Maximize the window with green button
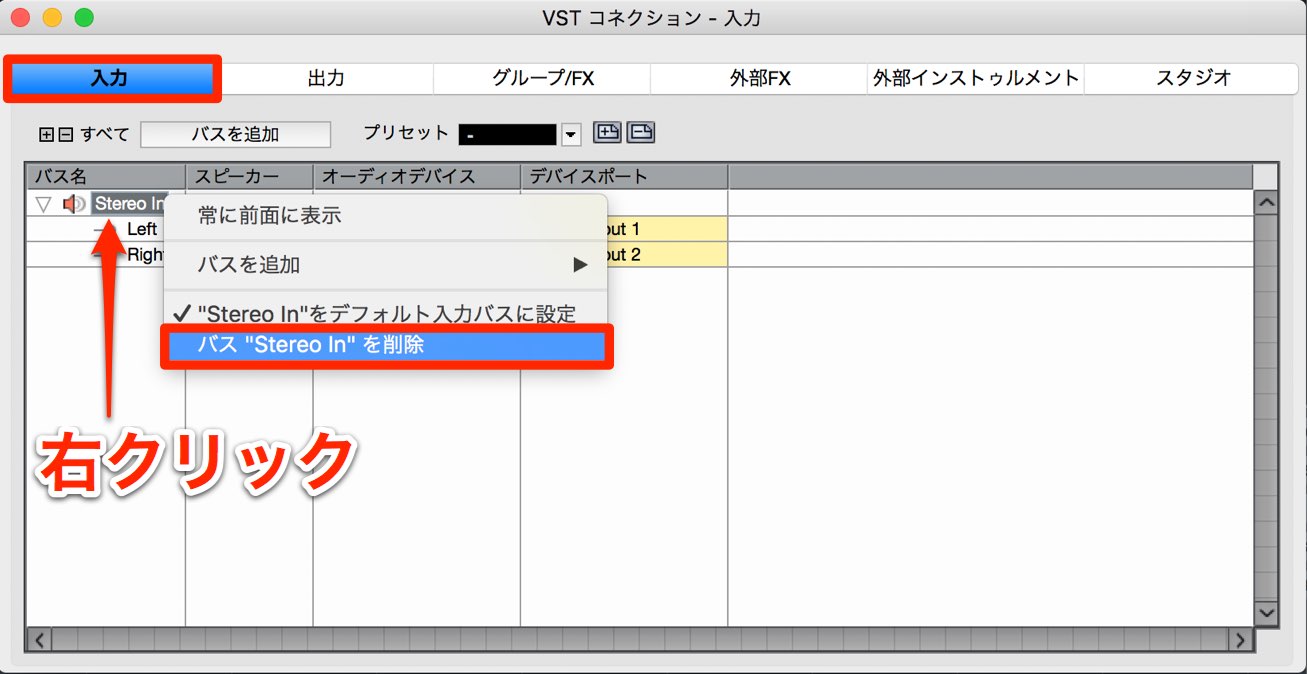 pyautogui.click(x=84, y=18)
